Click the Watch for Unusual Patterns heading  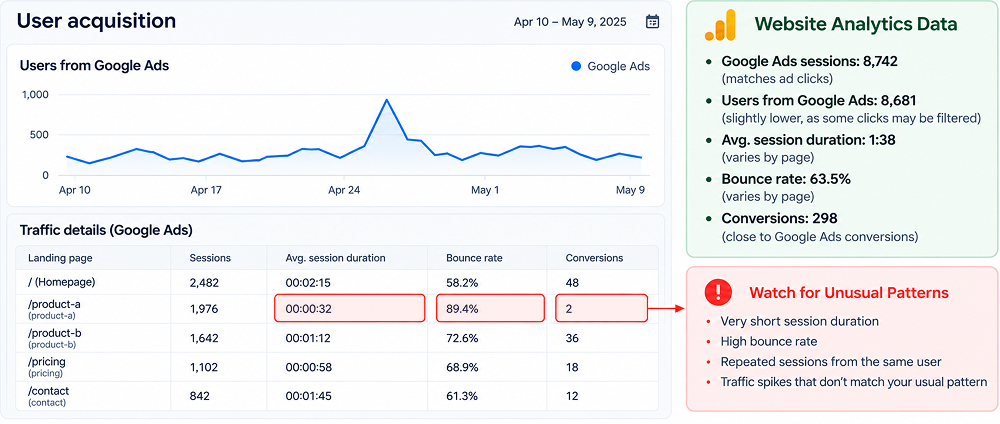(x=849, y=293)
